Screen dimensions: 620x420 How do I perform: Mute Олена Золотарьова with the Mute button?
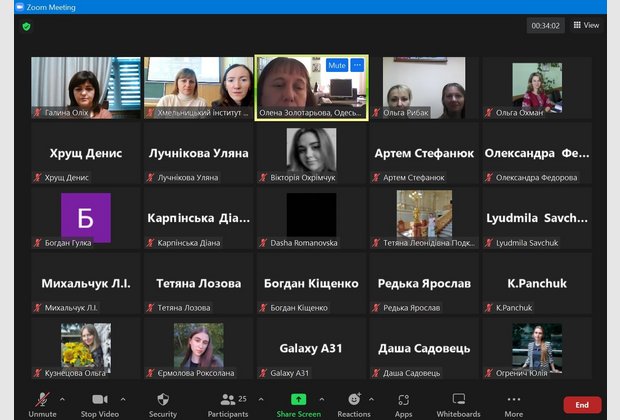pos(337,65)
